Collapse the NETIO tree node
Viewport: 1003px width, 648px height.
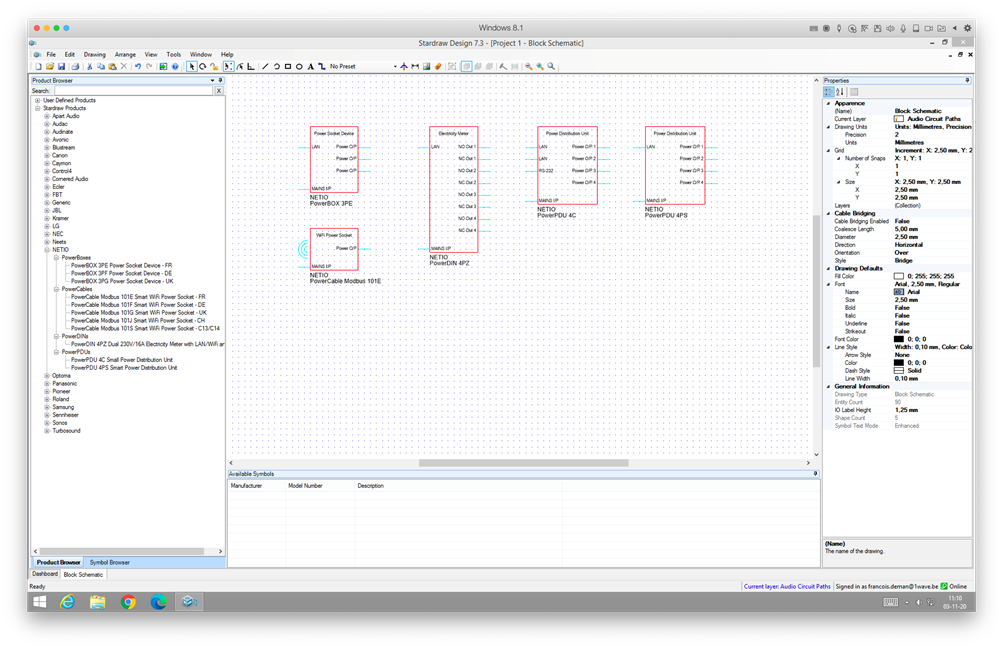pos(47,250)
